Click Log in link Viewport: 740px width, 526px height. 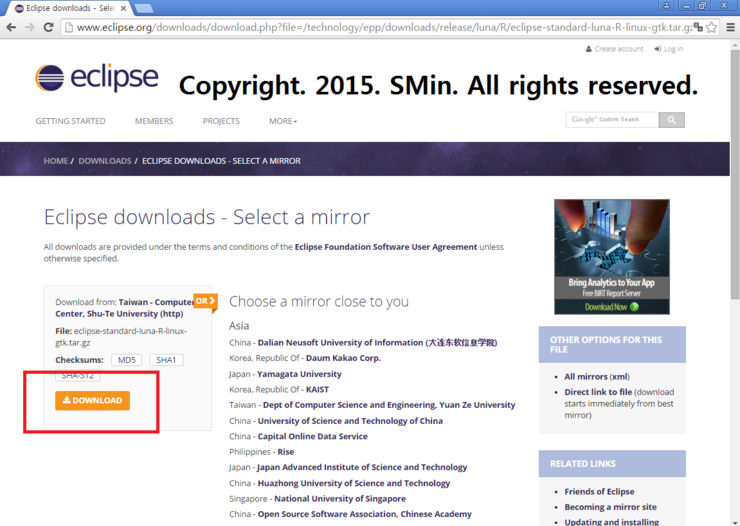[669, 49]
